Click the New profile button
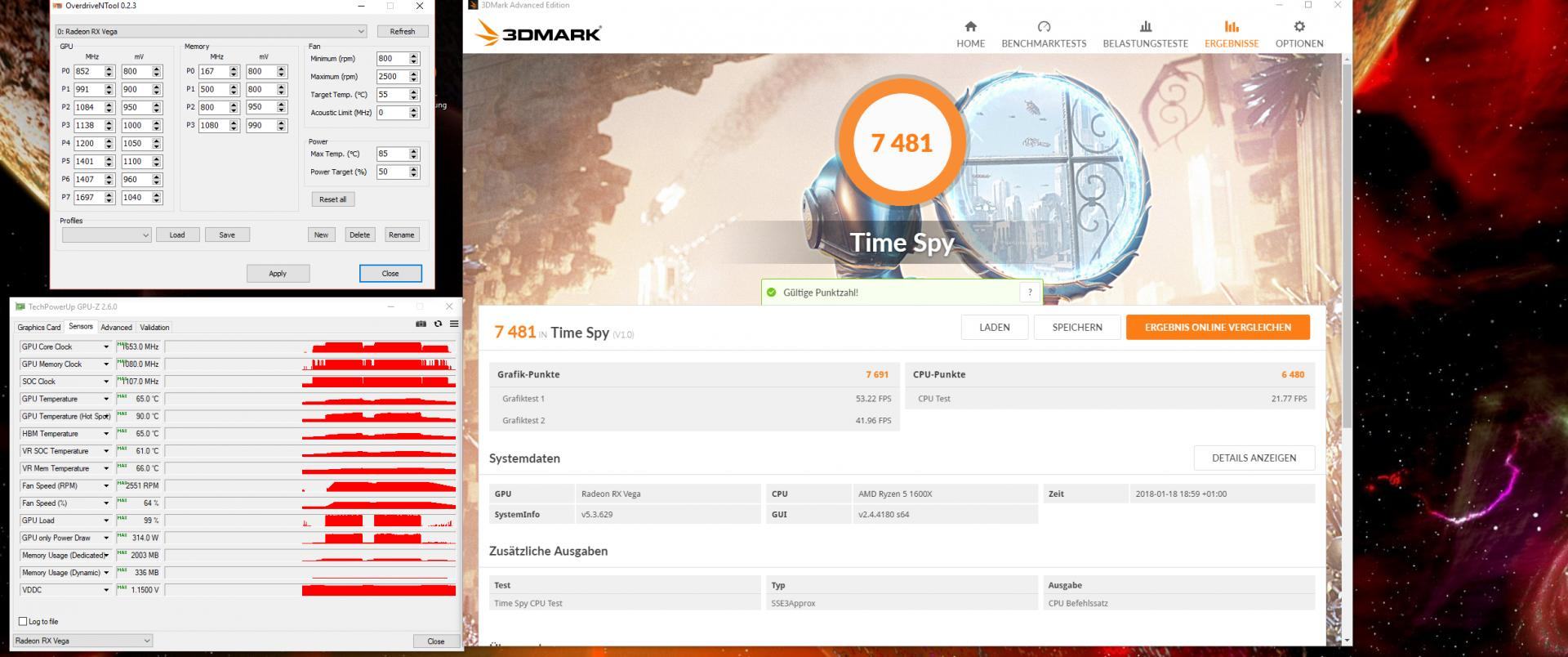The width and height of the screenshot is (1568, 657). point(321,235)
